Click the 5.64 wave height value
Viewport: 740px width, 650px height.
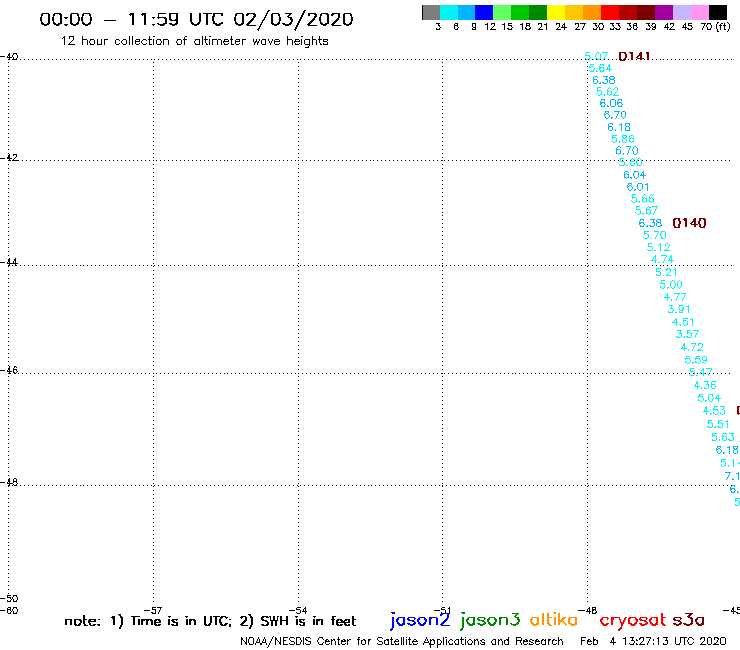(x=600, y=68)
